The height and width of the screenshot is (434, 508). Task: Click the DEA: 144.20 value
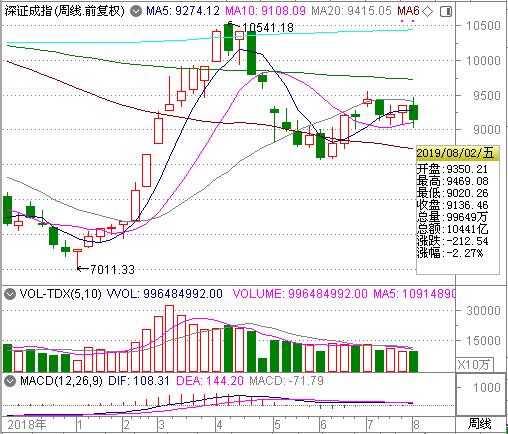[x=210, y=381]
